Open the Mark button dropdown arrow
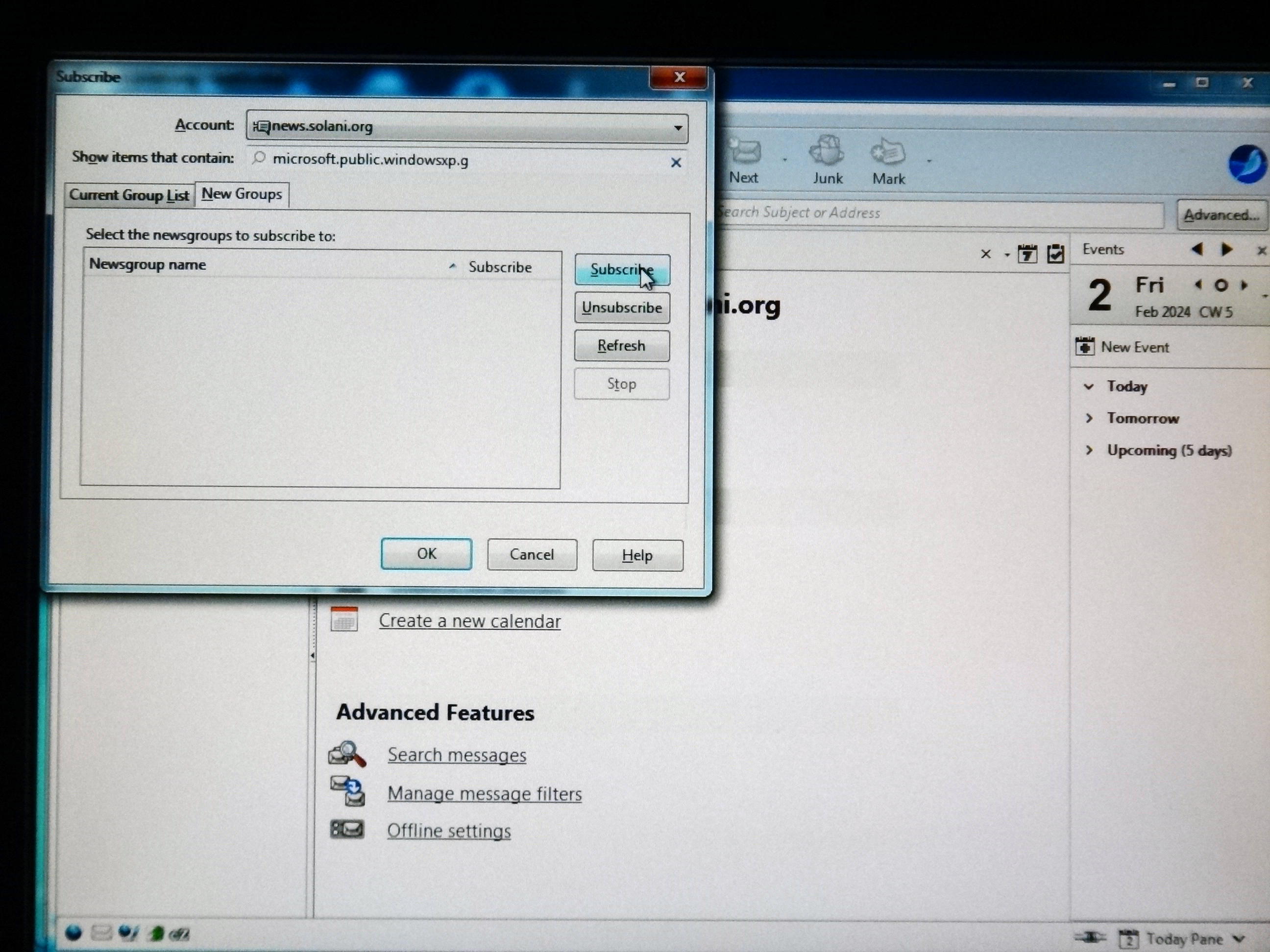Viewport: 1270px width, 952px height. (928, 161)
